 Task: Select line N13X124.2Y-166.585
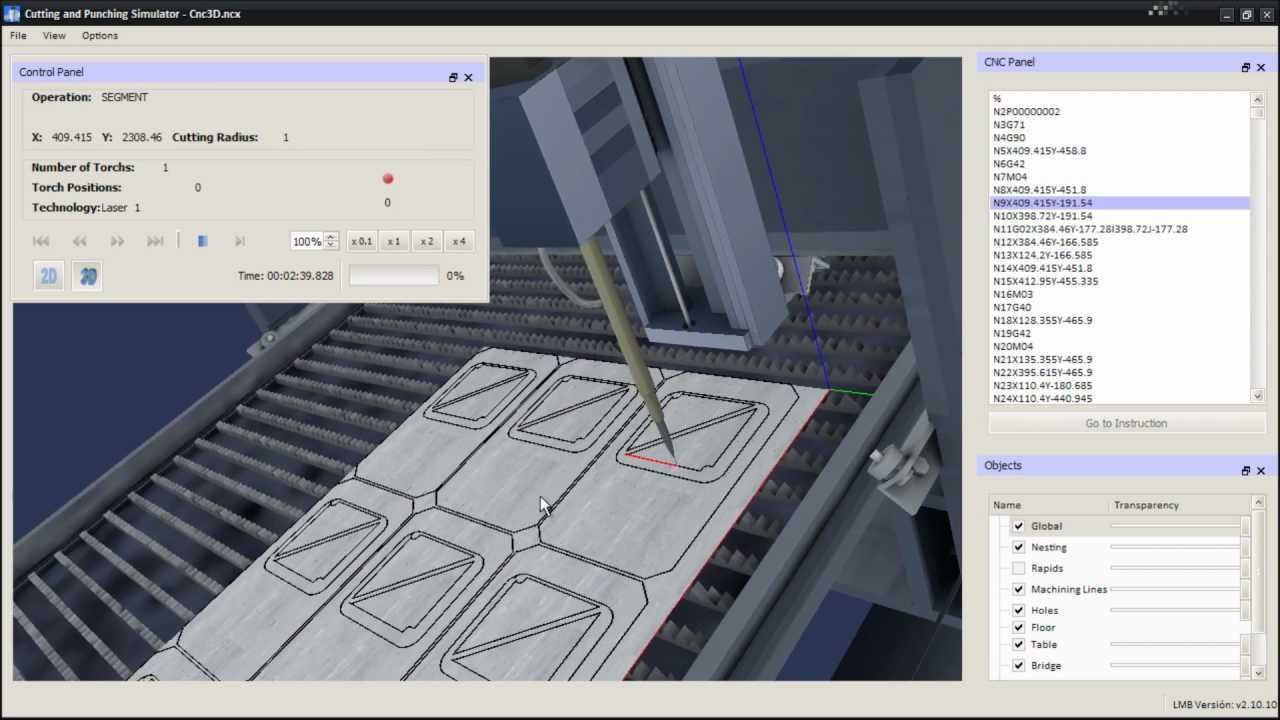[1120, 255]
